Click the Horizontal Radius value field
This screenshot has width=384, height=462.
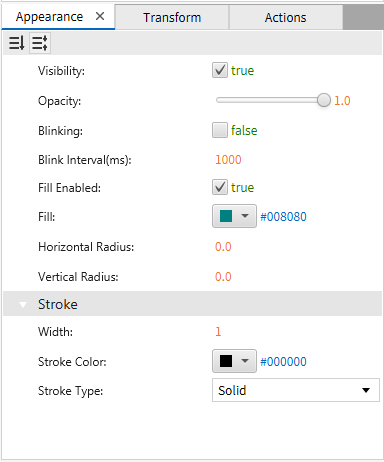[223, 247]
